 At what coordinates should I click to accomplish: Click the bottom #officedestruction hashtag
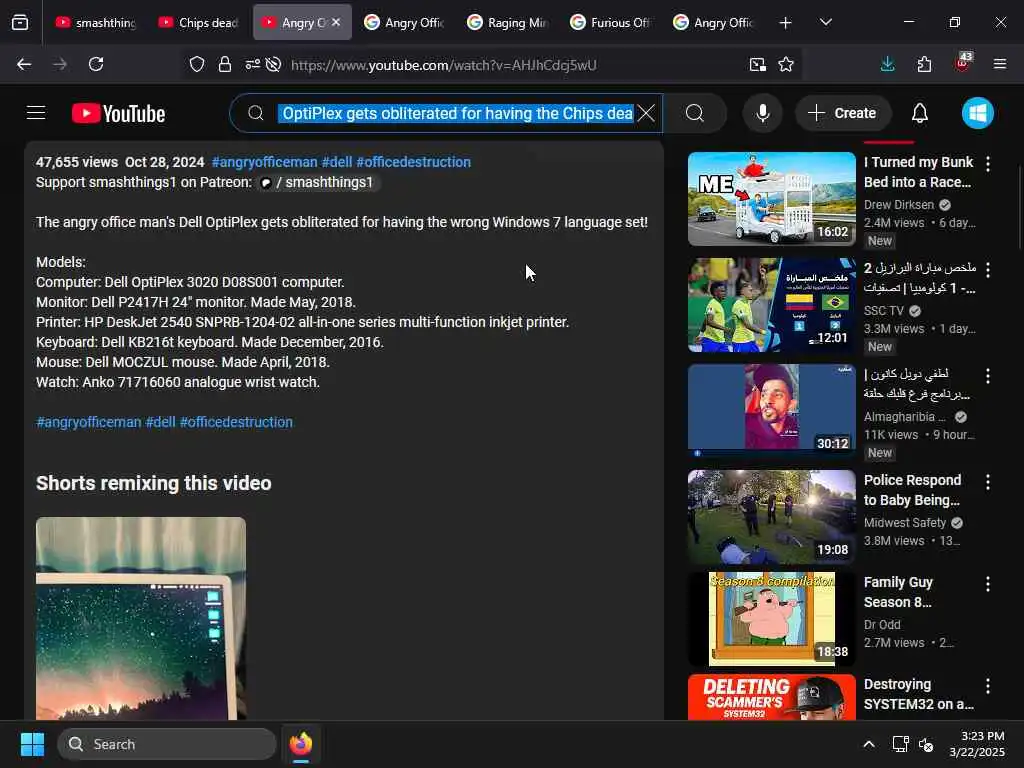point(236,422)
